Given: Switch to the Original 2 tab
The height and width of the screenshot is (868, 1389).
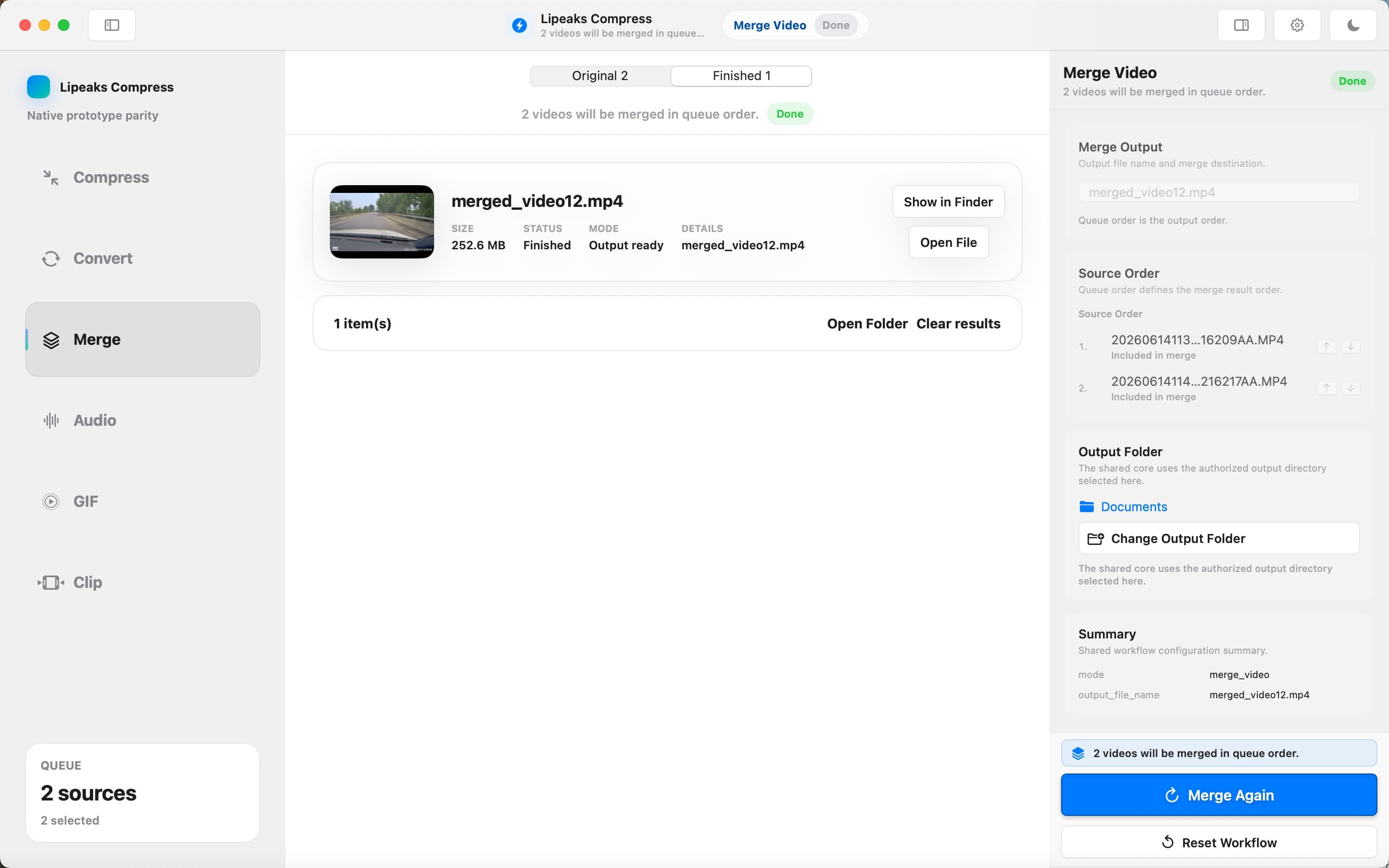Looking at the screenshot, I should (x=600, y=76).
